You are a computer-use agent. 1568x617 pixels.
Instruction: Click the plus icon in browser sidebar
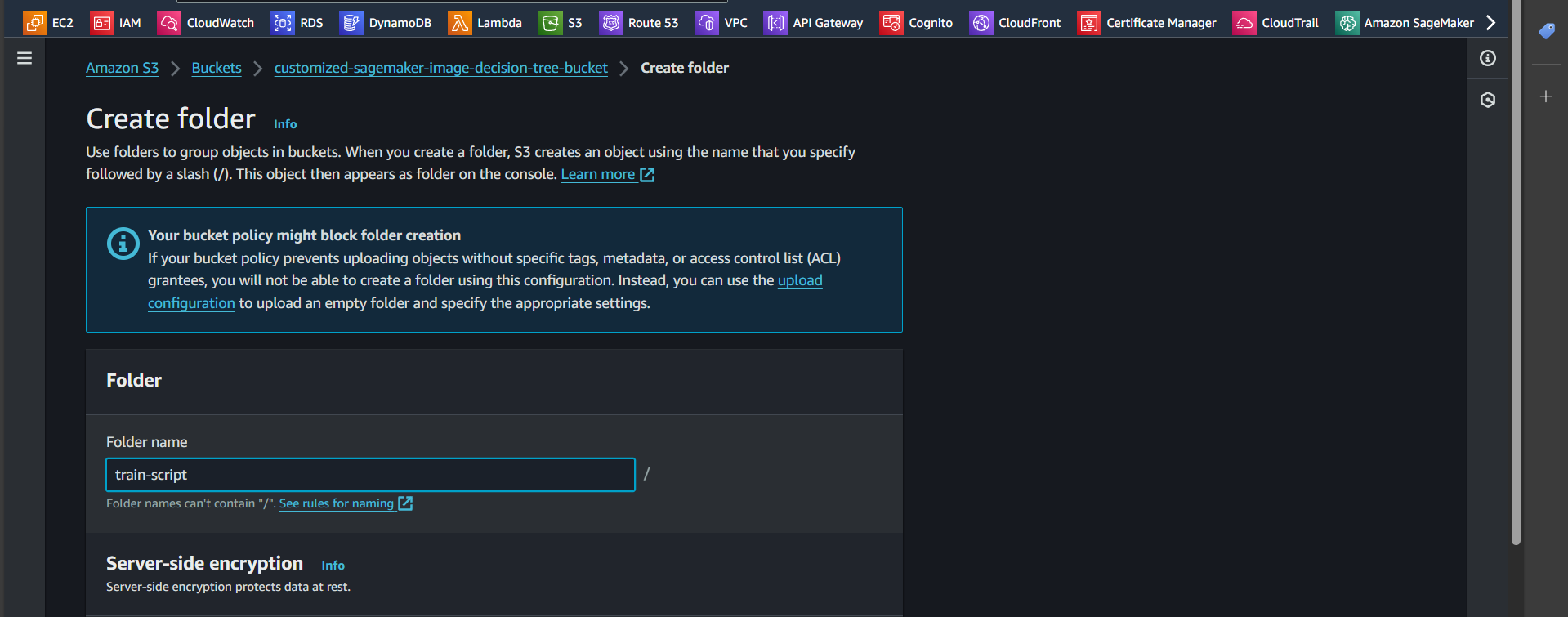[x=1546, y=96]
